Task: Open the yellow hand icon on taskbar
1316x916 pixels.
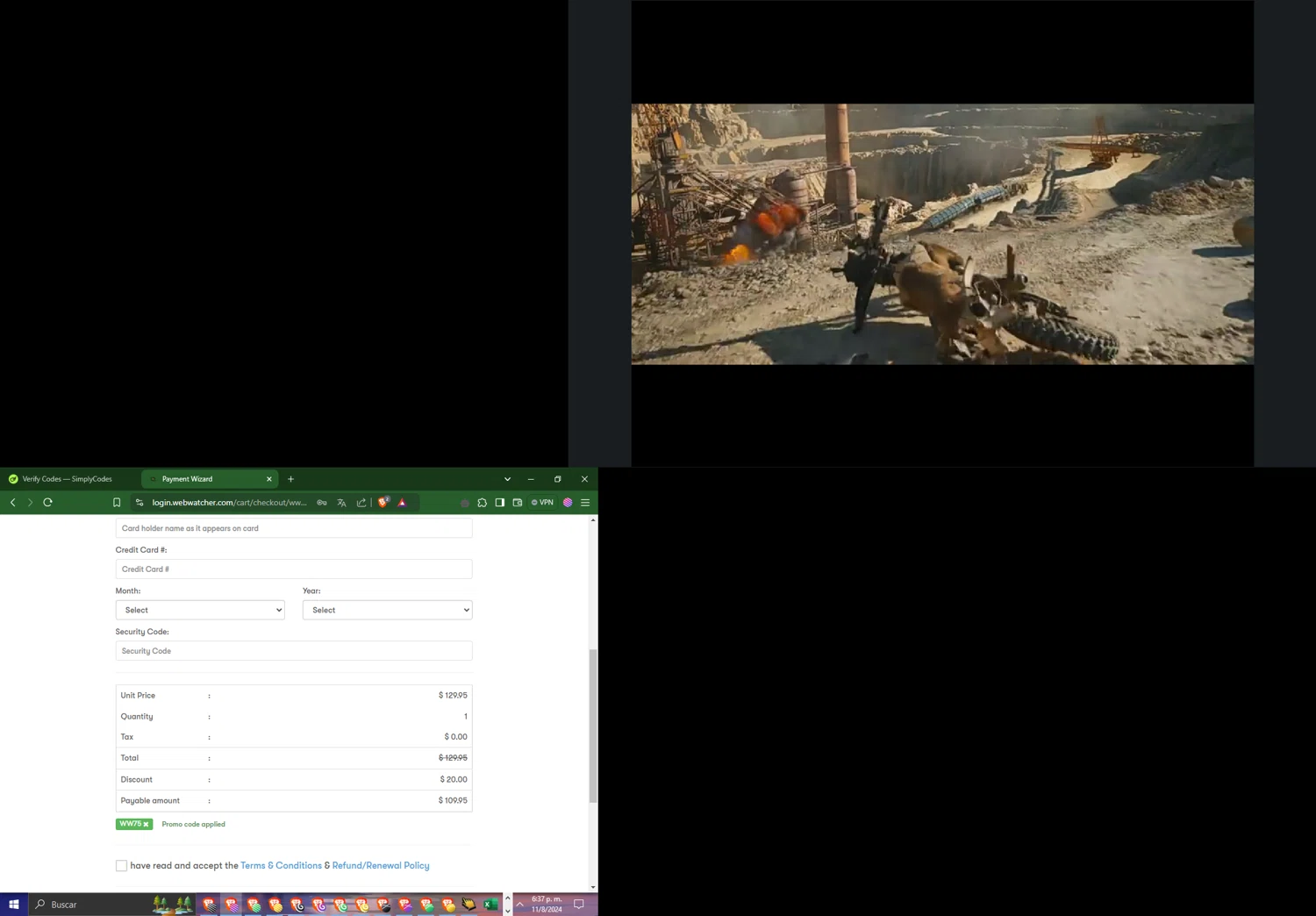Action: point(469,905)
